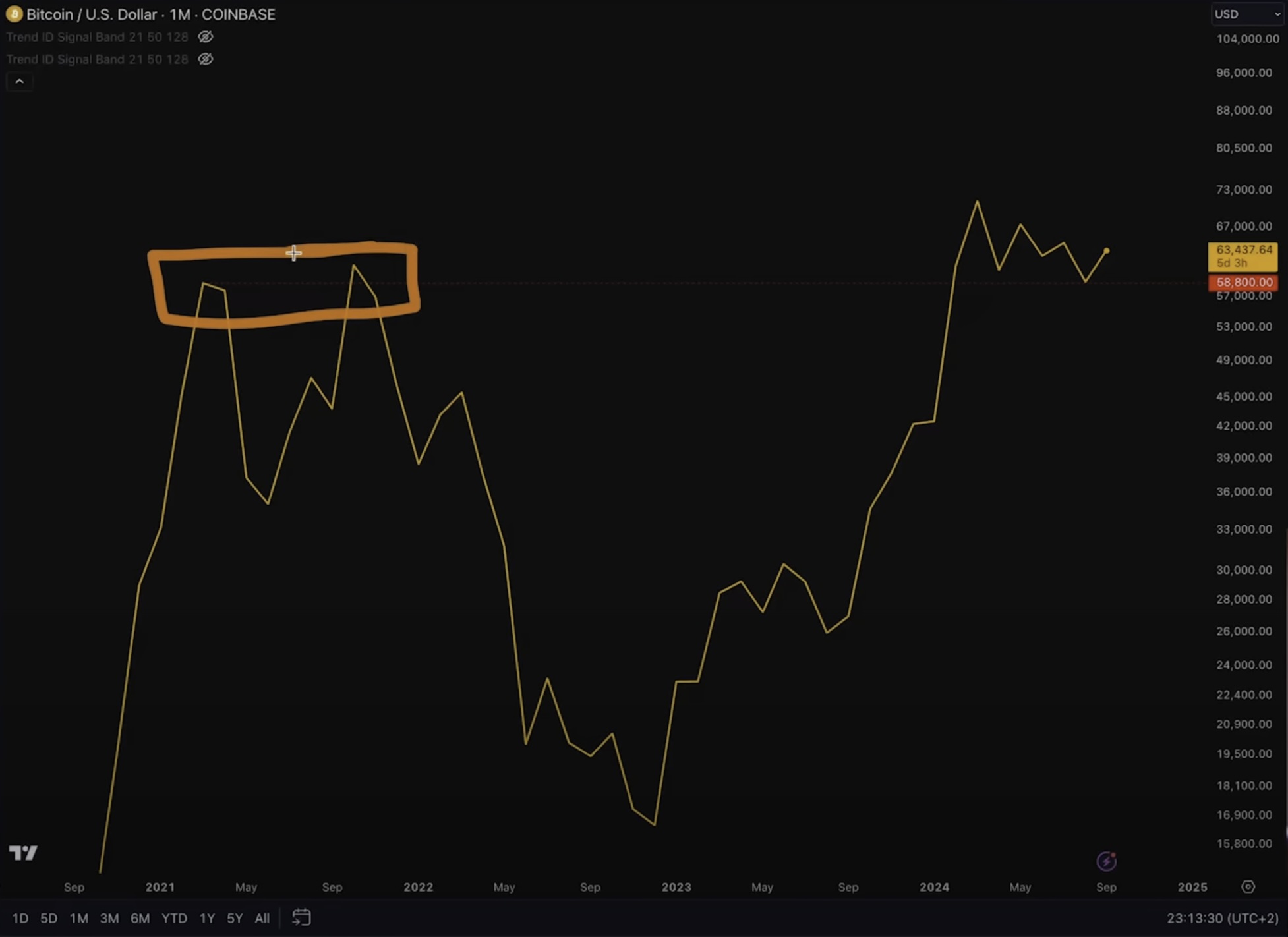
Task: Choose the 6M time range
Action: pos(140,918)
